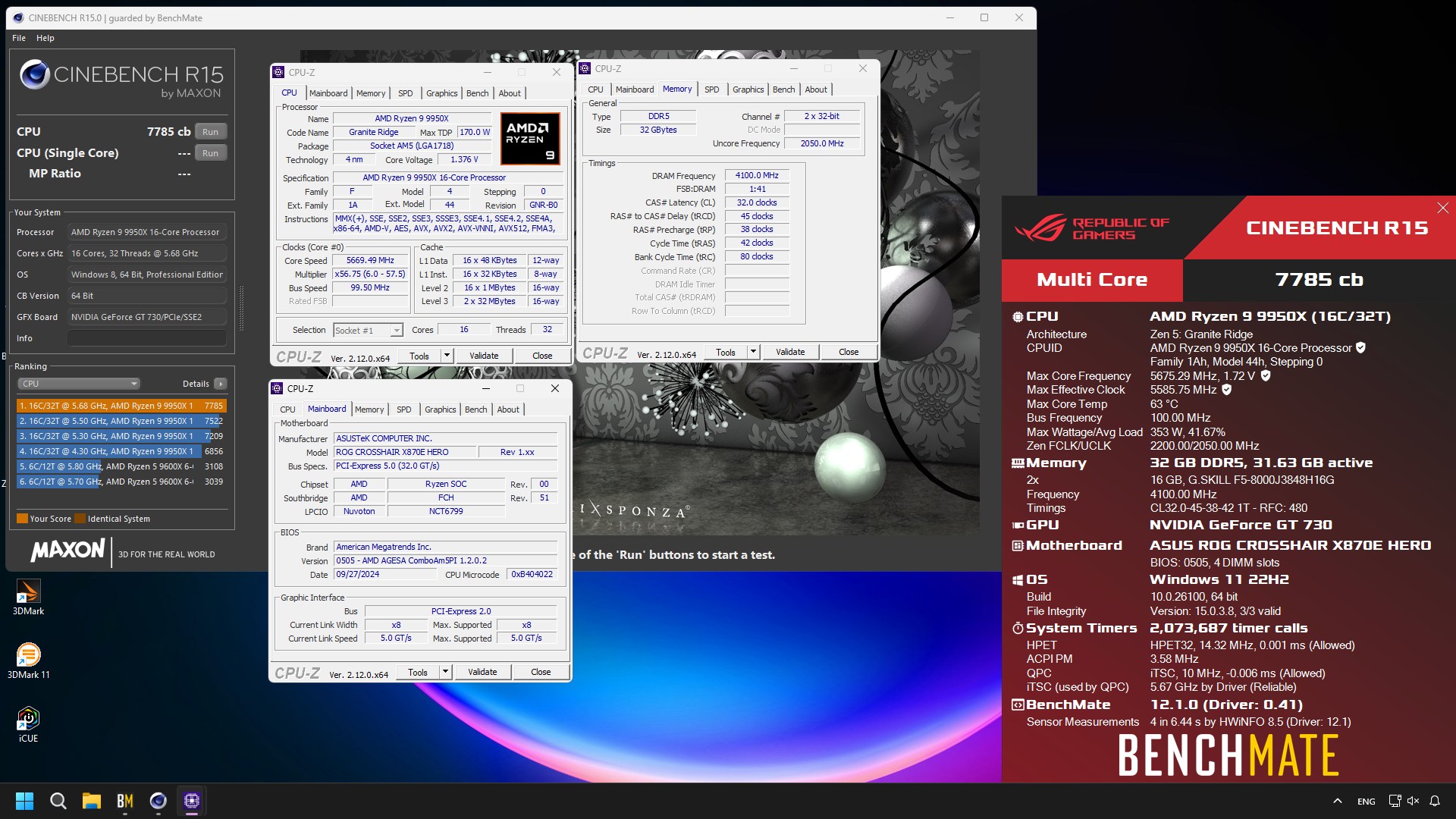Open CPU tab in CPU-Z Memory window
The width and height of the screenshot is (1456, 819).
[x=595, y=89]
